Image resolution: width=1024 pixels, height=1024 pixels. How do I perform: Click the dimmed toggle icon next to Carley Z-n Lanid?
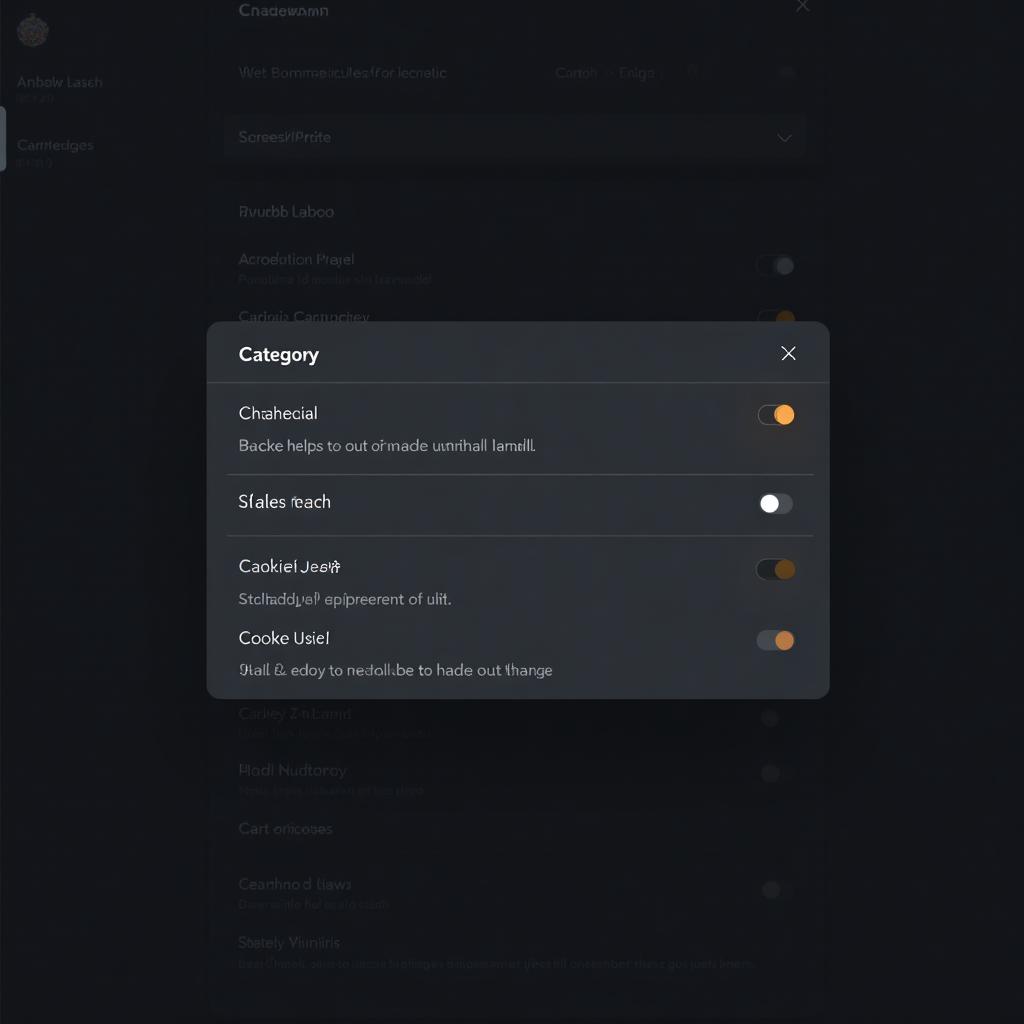click(x=770, y=718)
